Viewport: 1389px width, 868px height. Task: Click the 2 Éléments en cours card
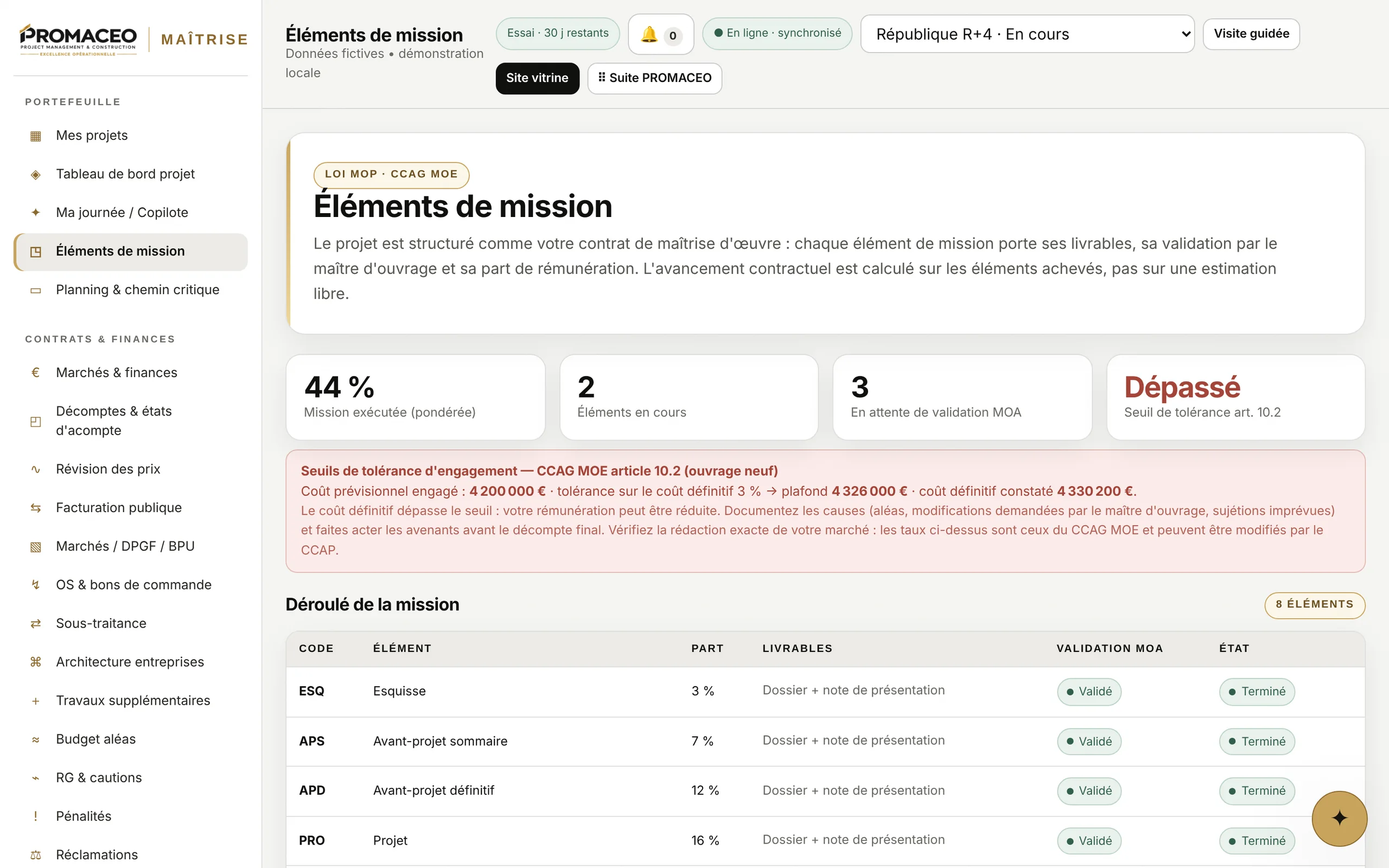click(x=689, y=397)
